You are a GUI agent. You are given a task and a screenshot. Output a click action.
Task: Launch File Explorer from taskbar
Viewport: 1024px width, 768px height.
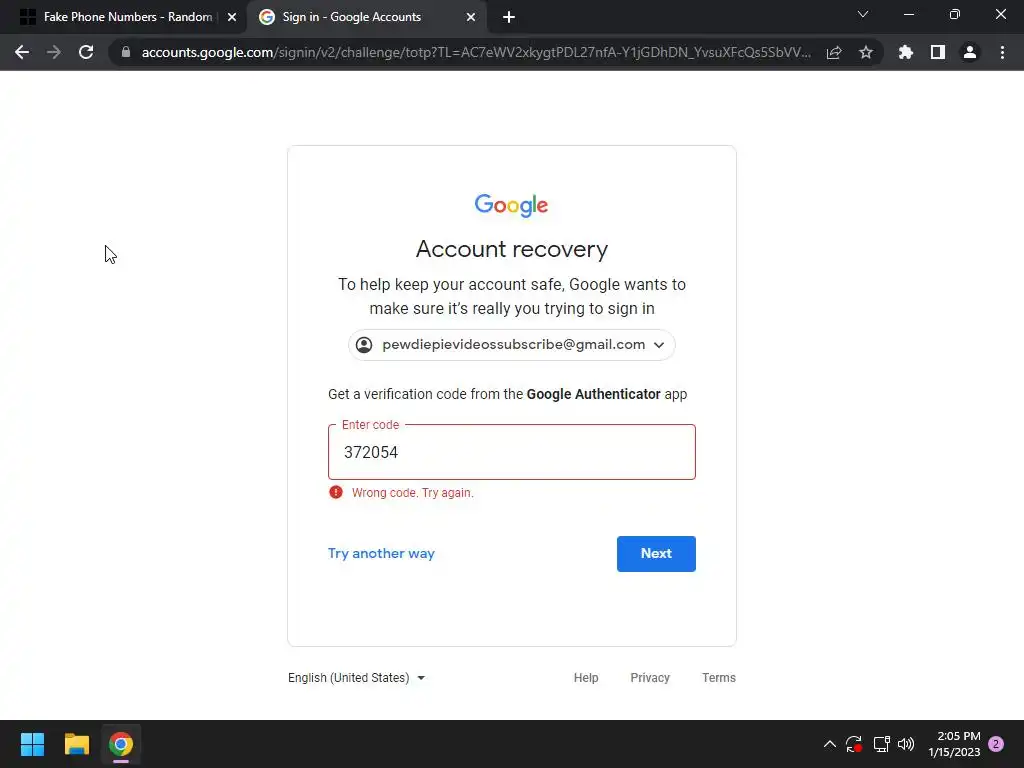[76, 744]
